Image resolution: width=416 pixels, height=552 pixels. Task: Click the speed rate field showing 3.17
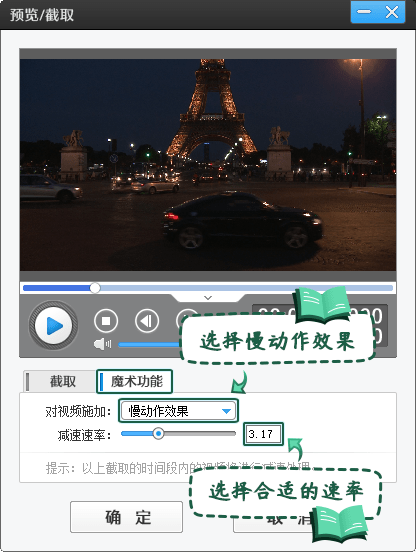(263, 434)
